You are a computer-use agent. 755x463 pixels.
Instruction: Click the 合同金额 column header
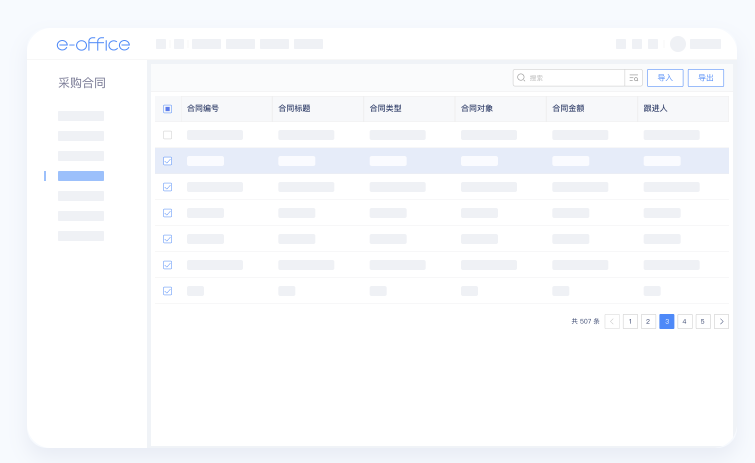[x=568, y=108]
